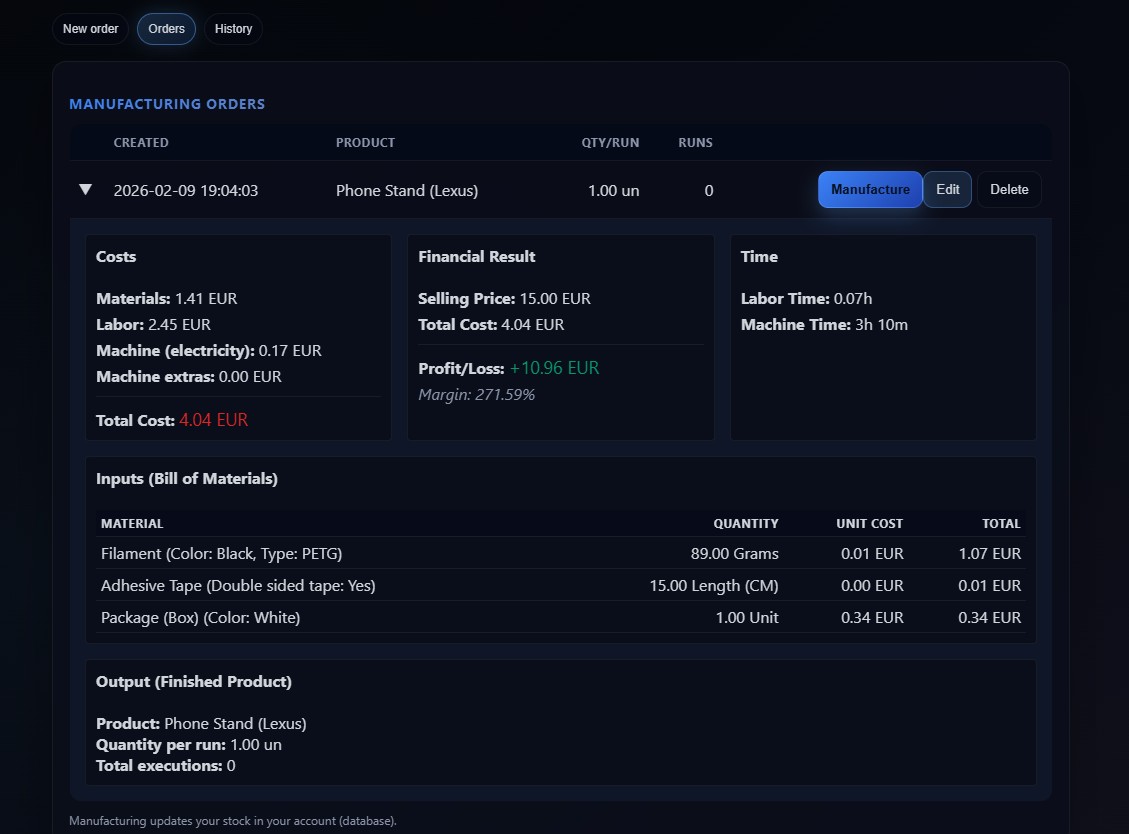1129x834 pixels.
Task: Click the Created column header
Action: [141, 143]
